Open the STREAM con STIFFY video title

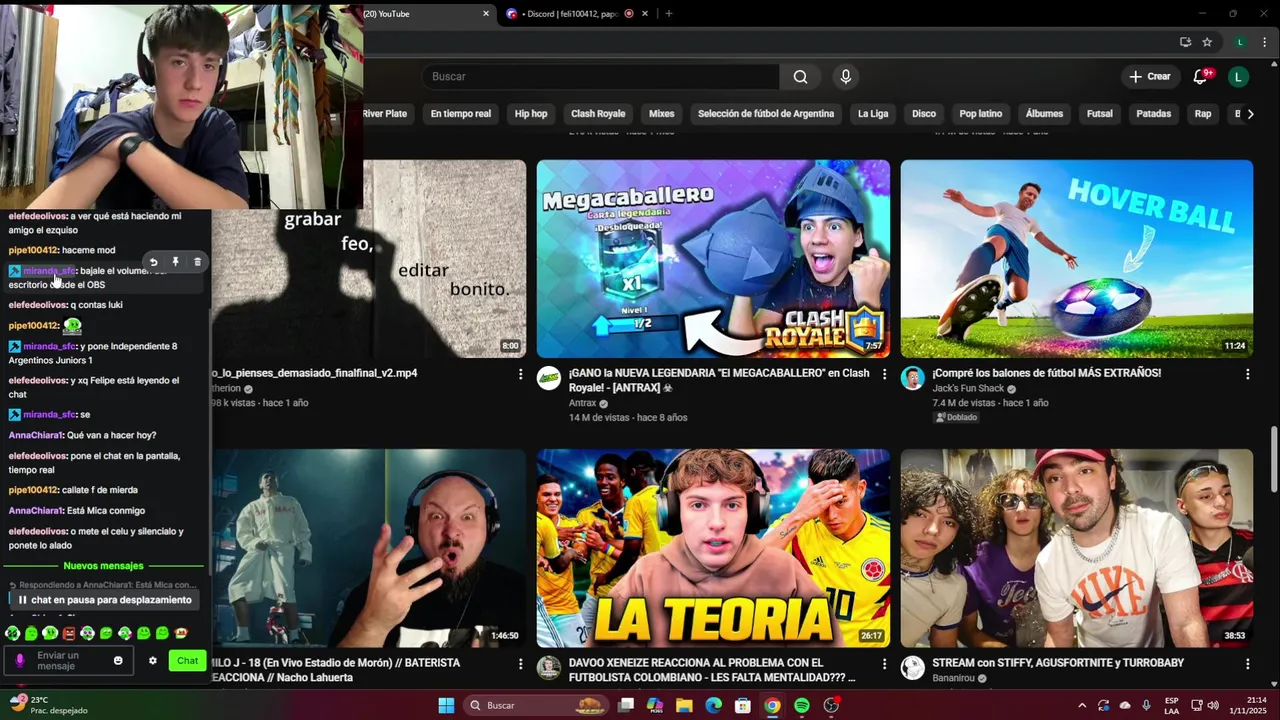pyautogui.click(x=1058, y=663)
